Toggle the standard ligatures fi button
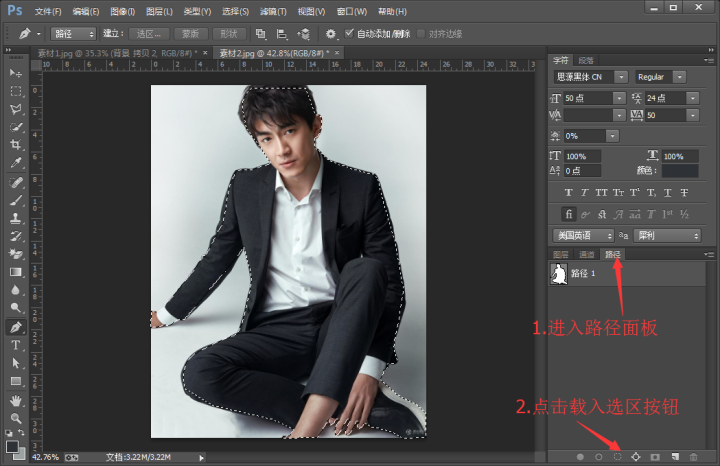The height and width of the screenshot is (466, 720). [x=568, y=213]
